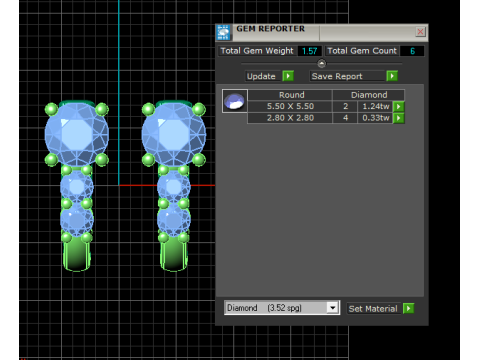Click green arrow next to Update
480x360 pixels.
[x=288, y=76]
